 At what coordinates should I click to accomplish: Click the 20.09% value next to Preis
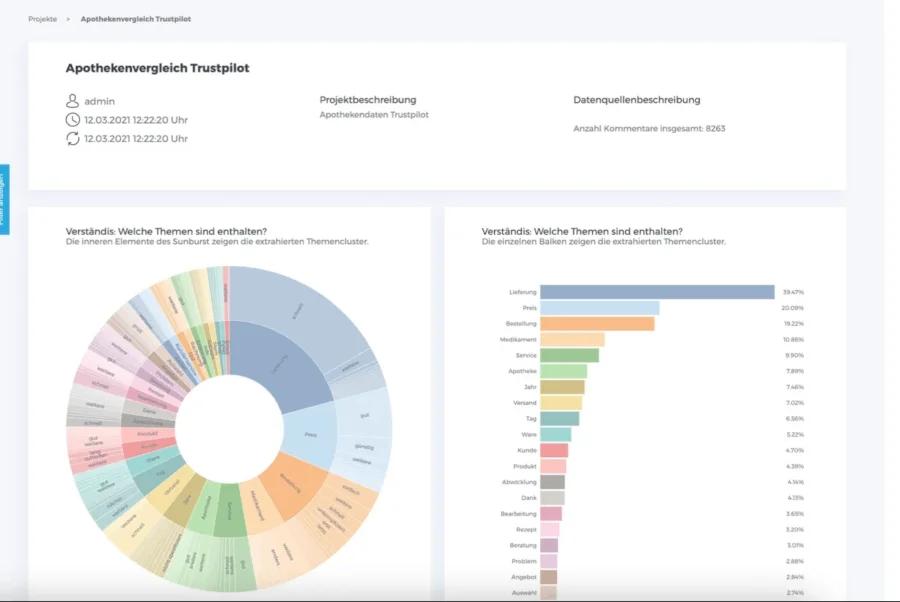(x=793, y=308)
